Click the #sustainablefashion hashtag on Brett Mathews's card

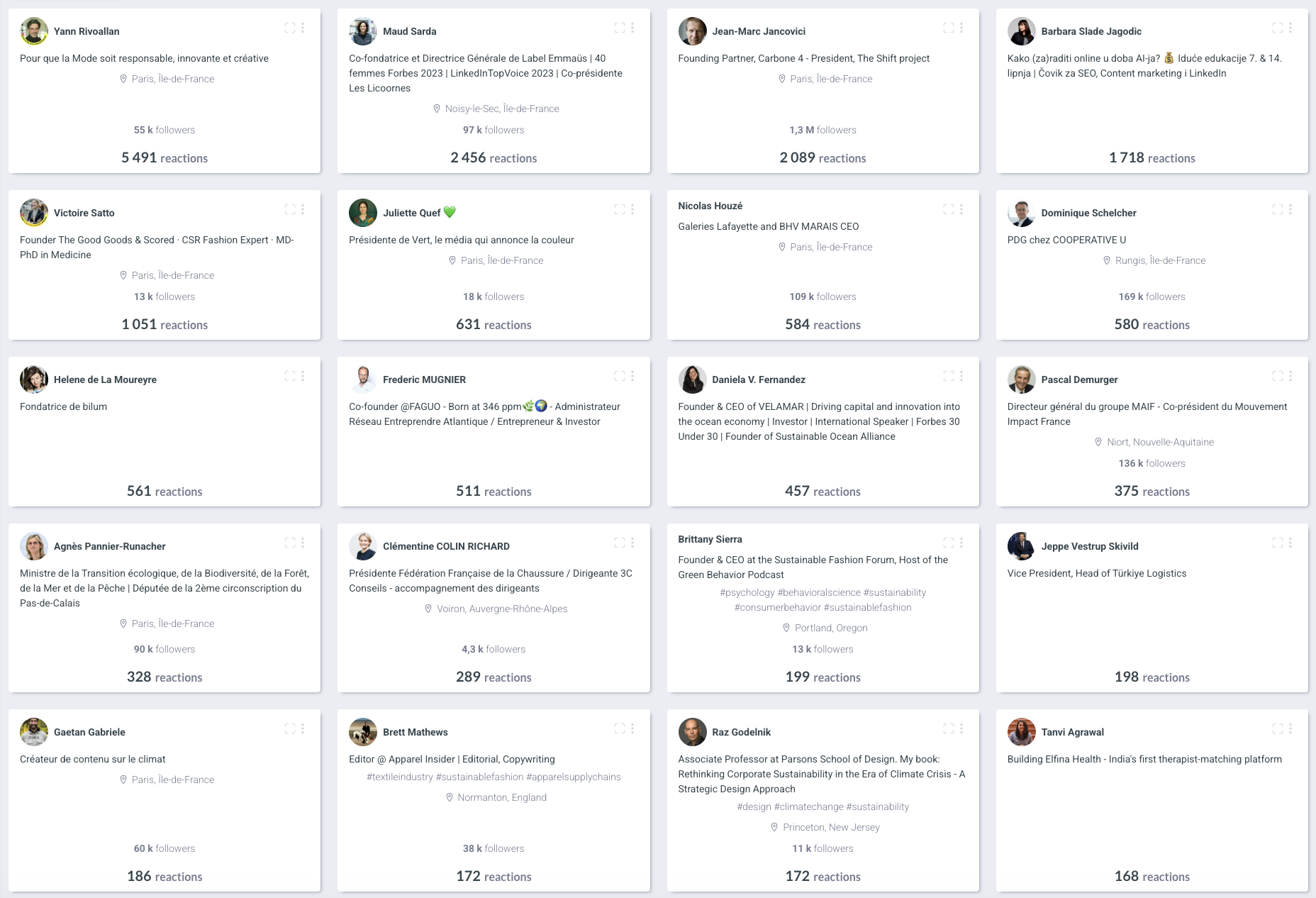[479, 777]
